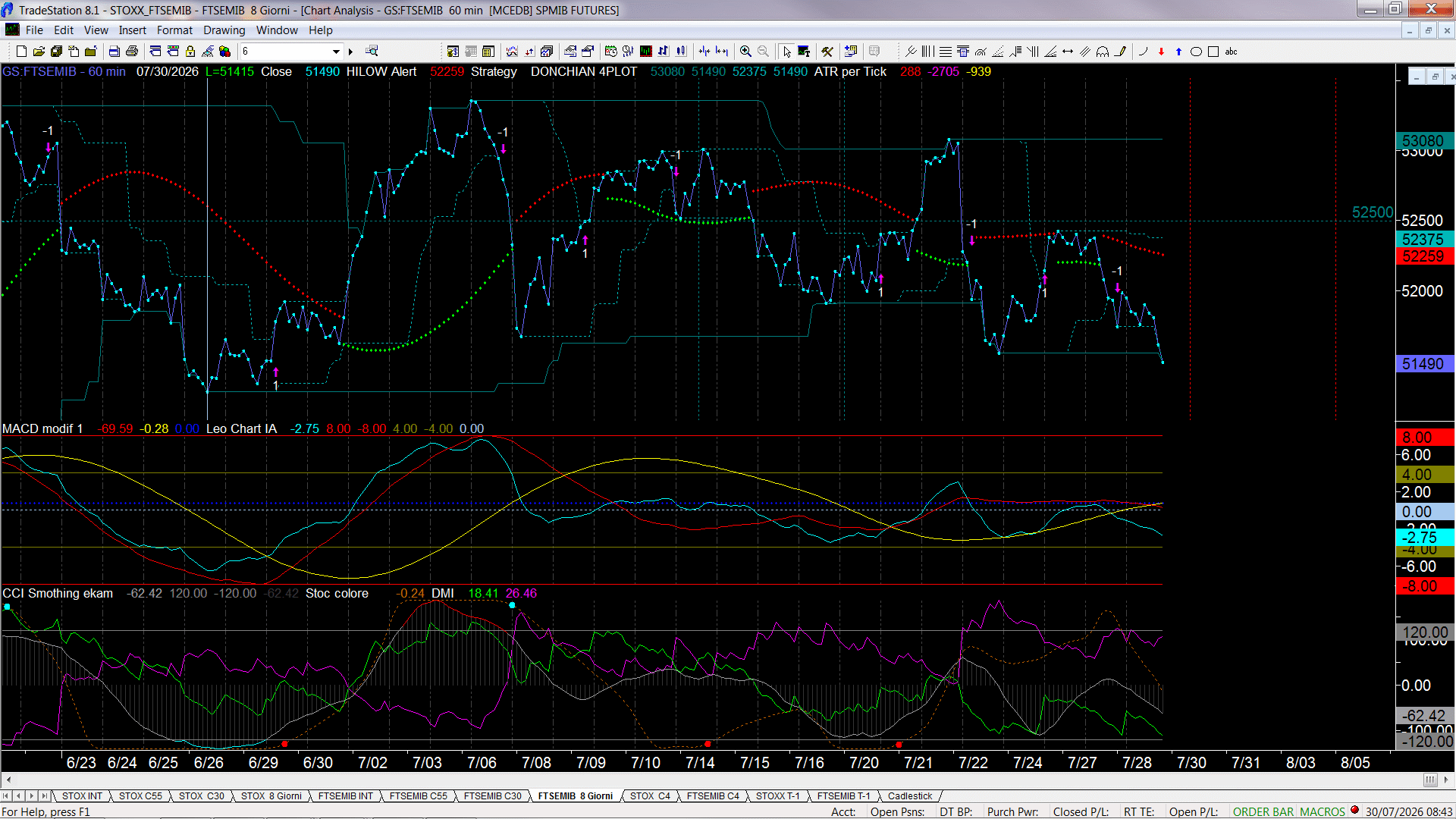The width and height of the screenshot is (1456, 819).
Task: Open the File menu
Action: pos(34,30)
